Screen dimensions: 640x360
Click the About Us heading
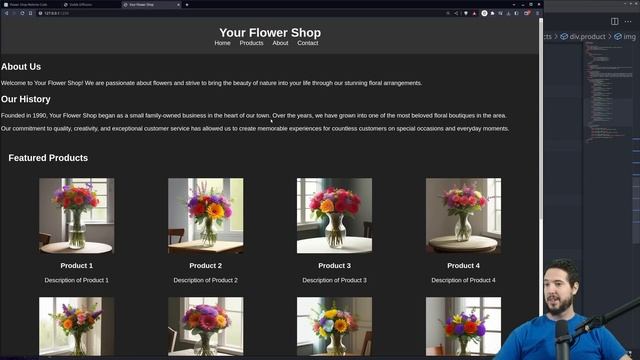coord(21,67)
